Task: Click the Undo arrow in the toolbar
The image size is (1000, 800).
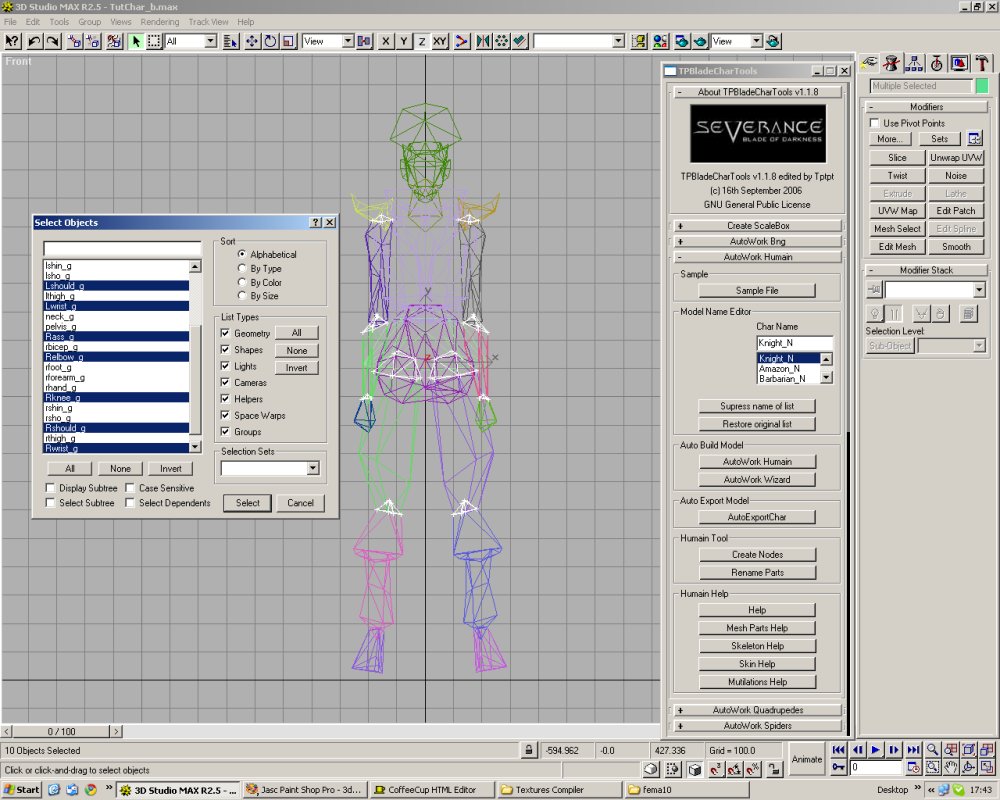Action: tap(34, 41)
